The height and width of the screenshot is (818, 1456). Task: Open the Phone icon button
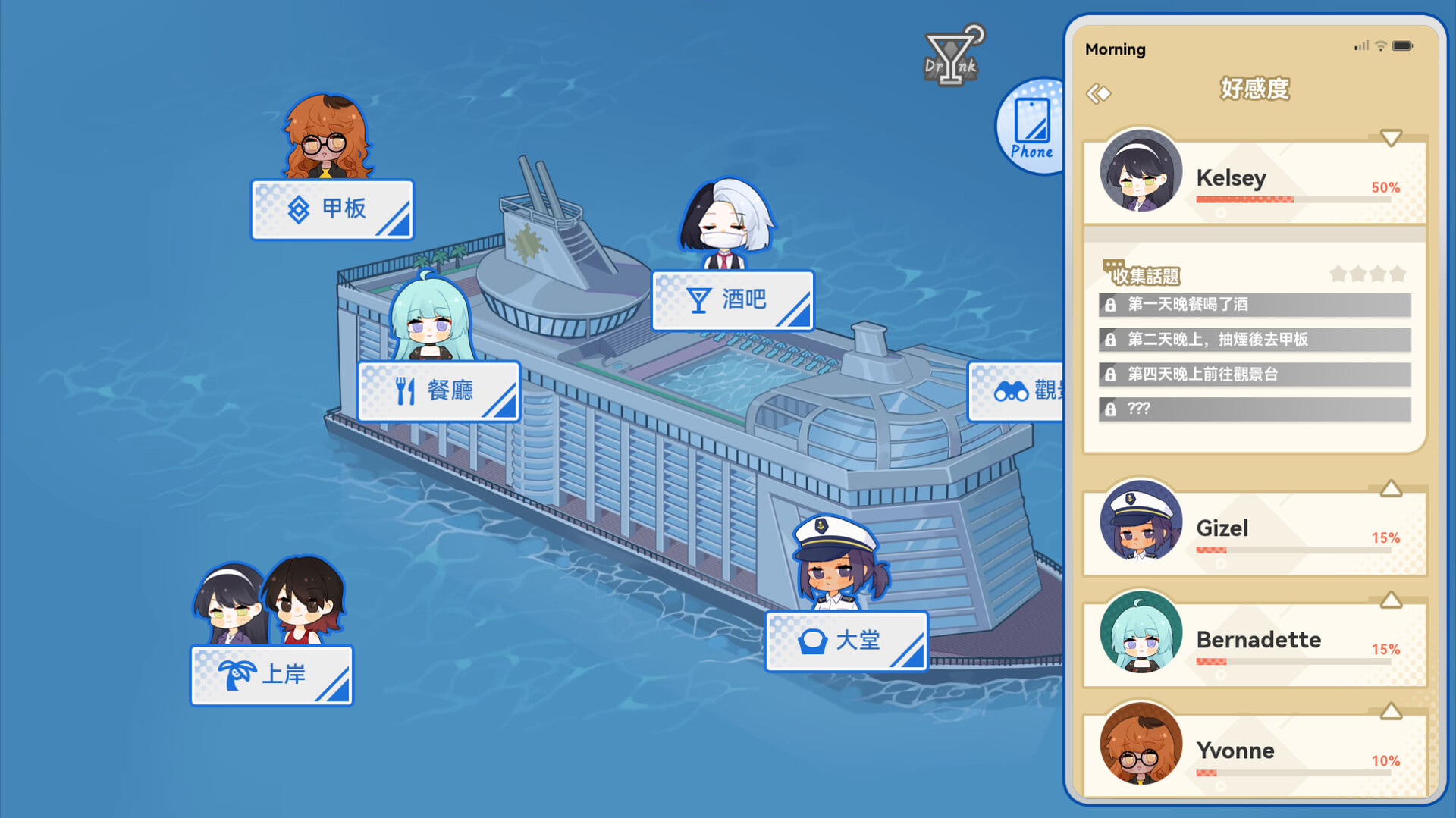click(x=1032, y=127)
